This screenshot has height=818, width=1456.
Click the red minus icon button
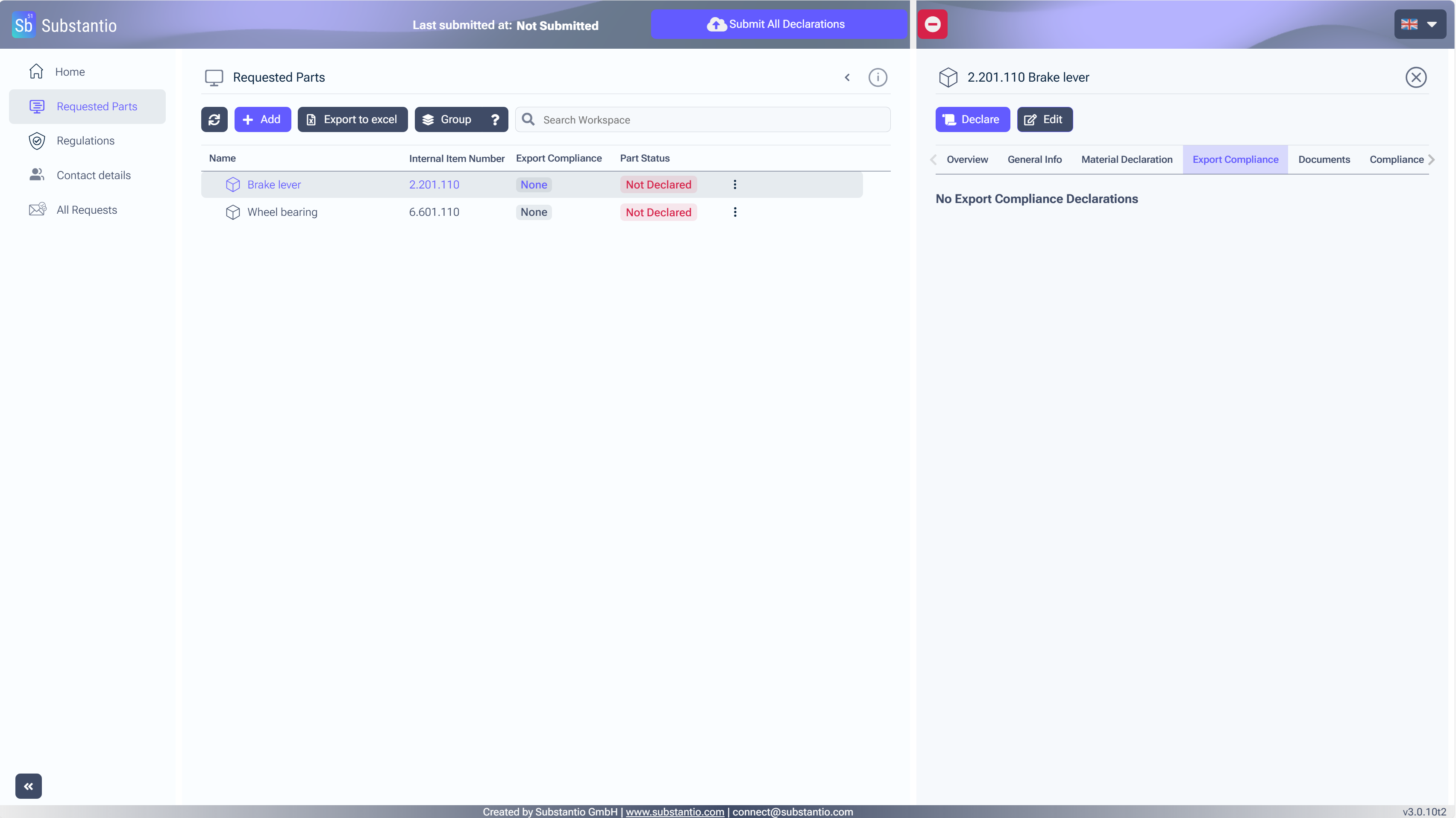point(932,24)
